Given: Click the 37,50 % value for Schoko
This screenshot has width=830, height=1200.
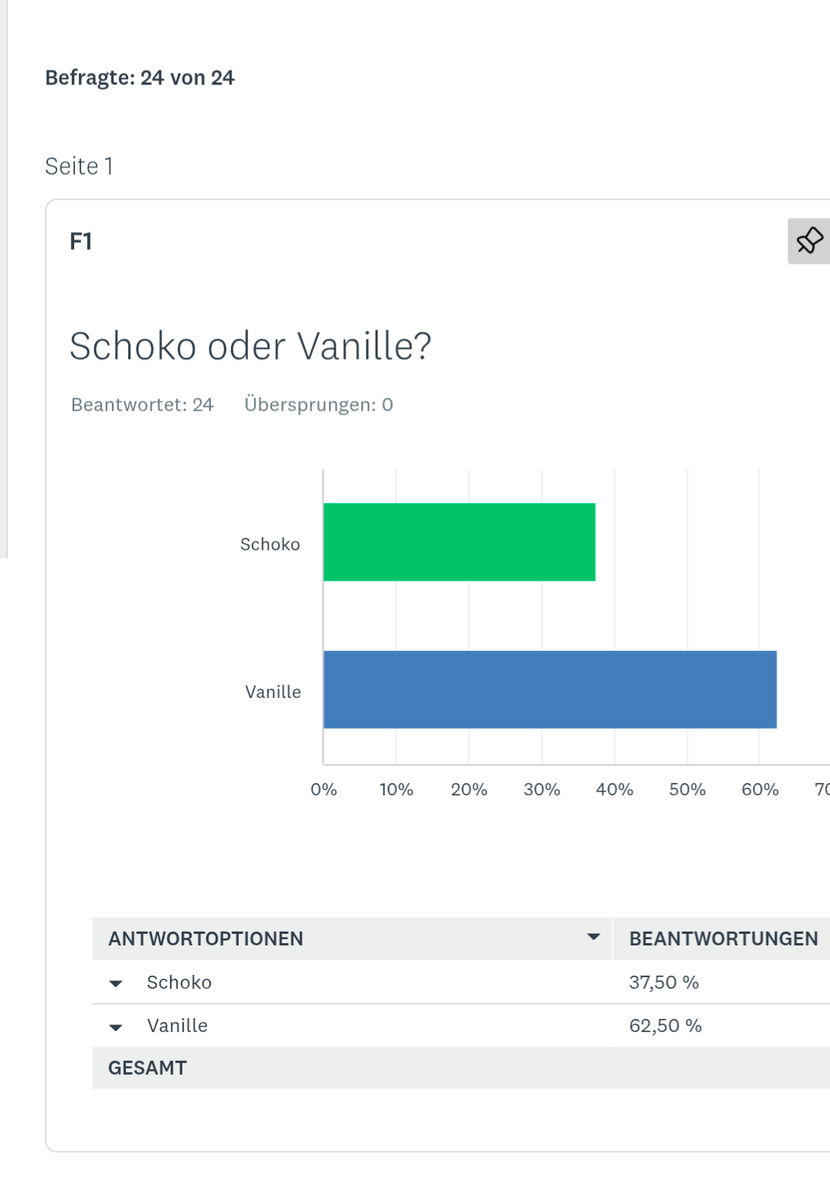Looking at the screenshot, I should 664,982.
